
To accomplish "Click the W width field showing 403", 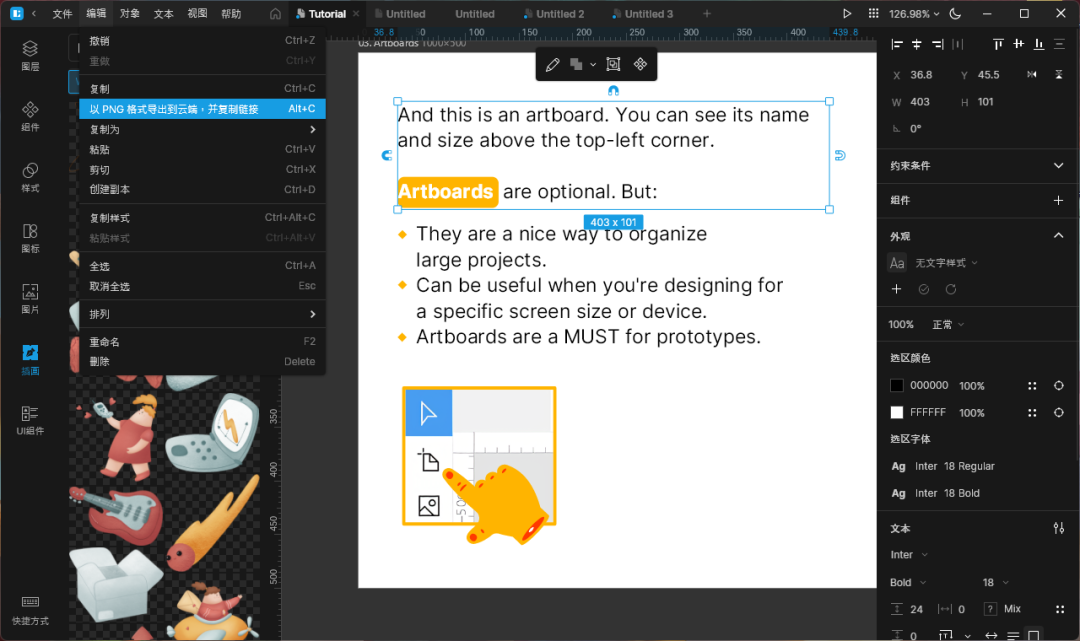I will point(921,102).
